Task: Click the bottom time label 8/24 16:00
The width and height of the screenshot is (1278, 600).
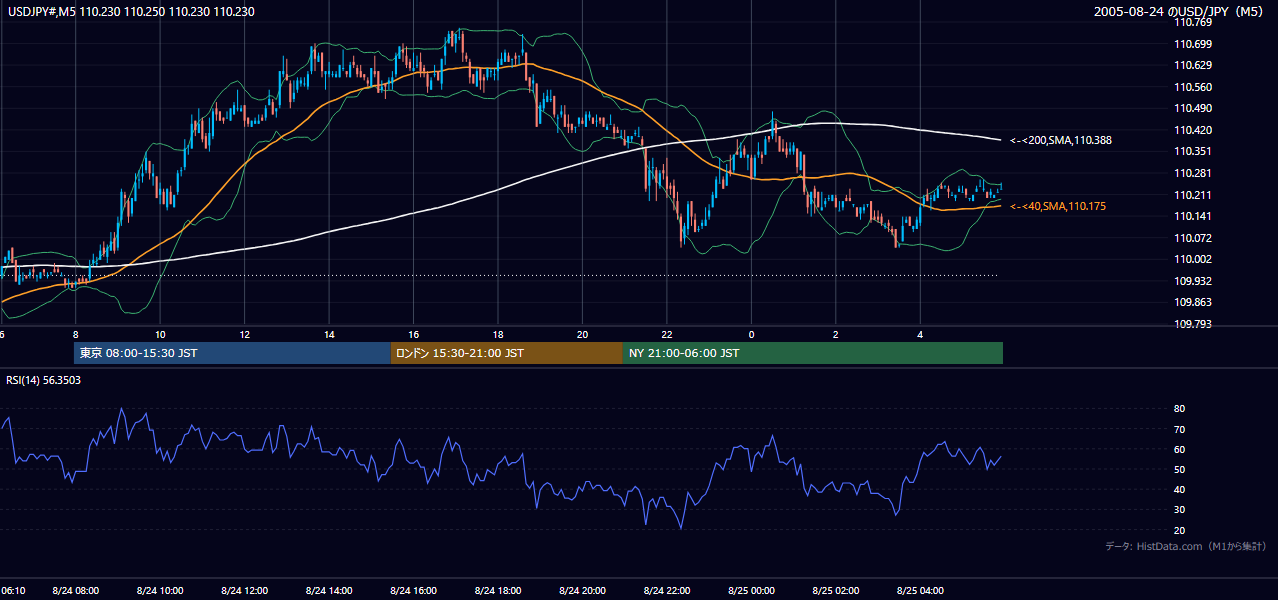Action: tap(414, 591)
